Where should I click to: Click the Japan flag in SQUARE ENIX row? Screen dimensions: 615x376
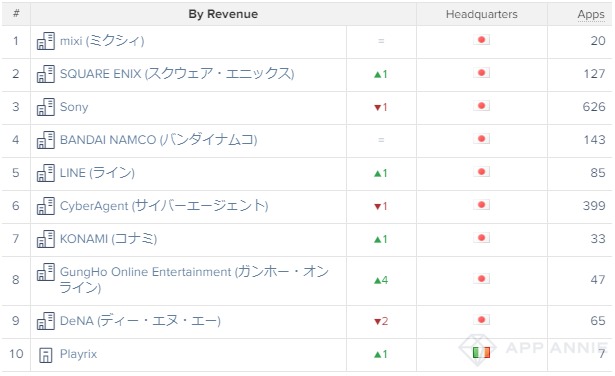coord(481,73)
